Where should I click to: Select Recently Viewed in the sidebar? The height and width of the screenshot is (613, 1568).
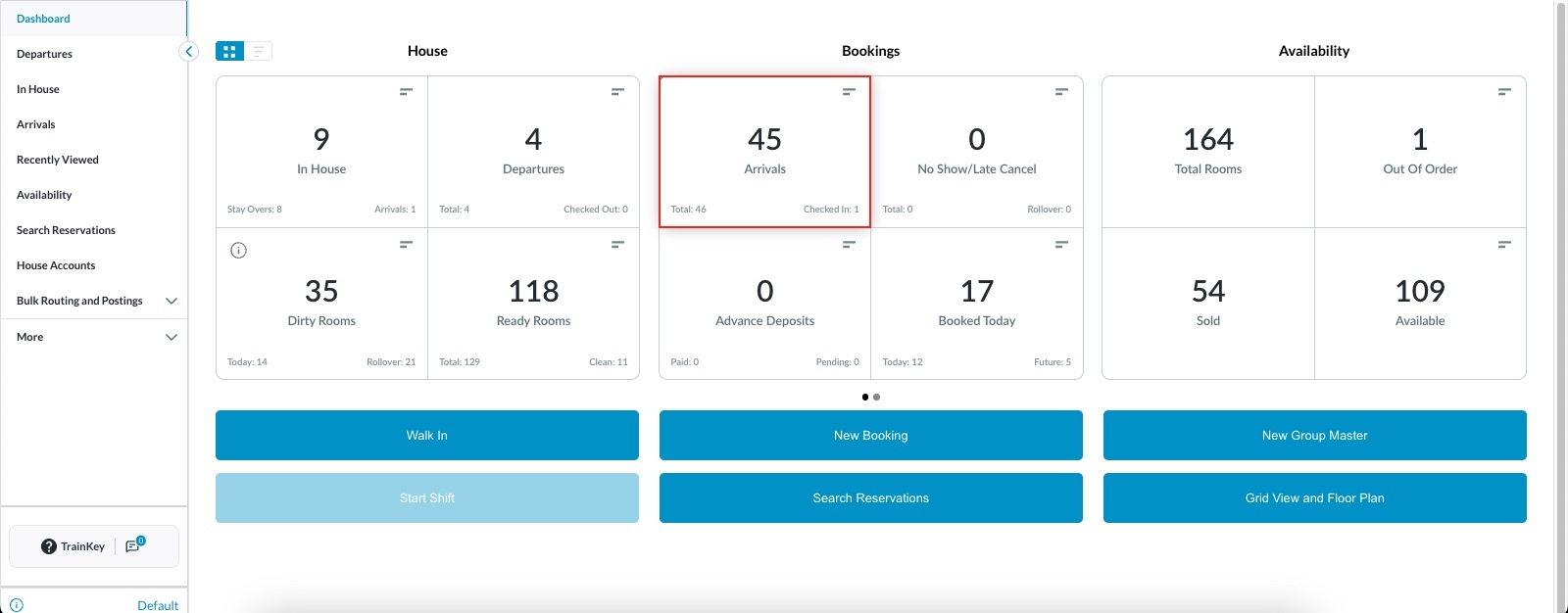(x=58, y=160)
